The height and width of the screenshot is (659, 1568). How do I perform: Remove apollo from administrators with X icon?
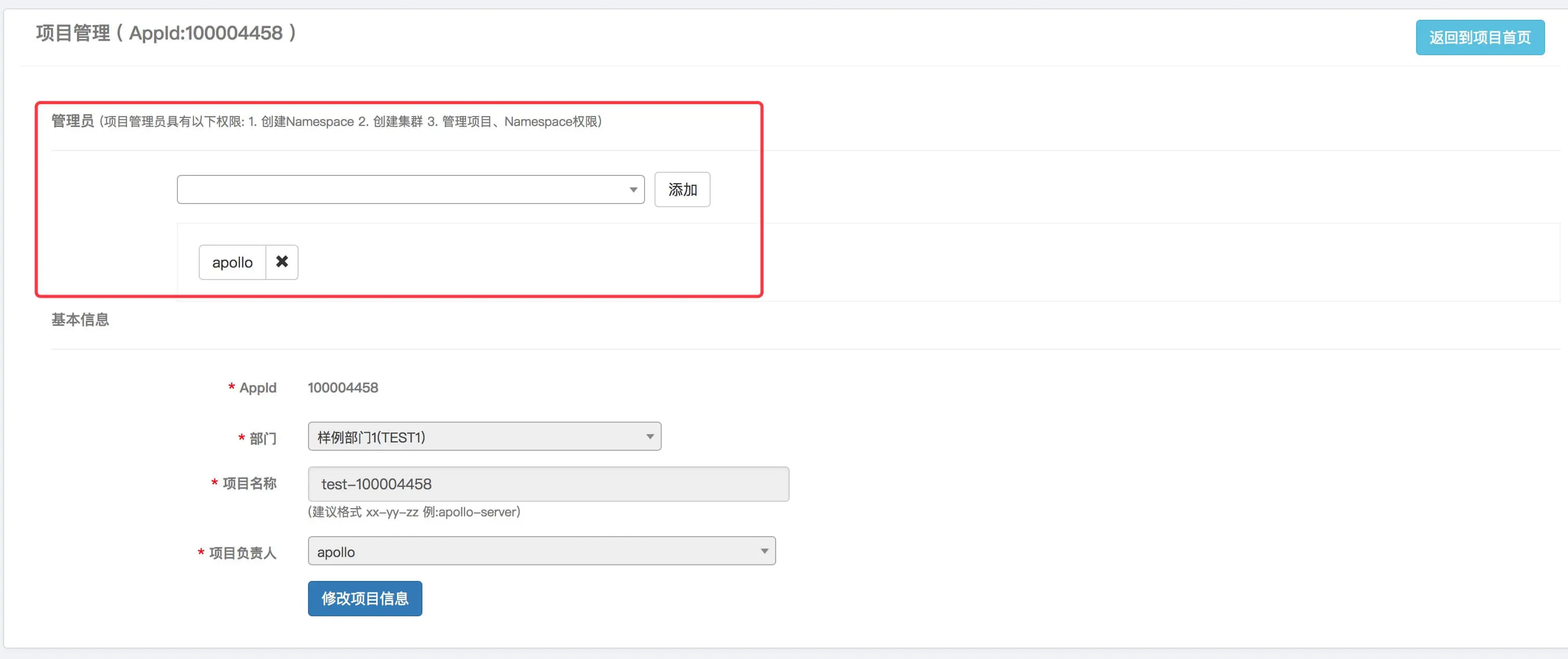click(281, 262)
